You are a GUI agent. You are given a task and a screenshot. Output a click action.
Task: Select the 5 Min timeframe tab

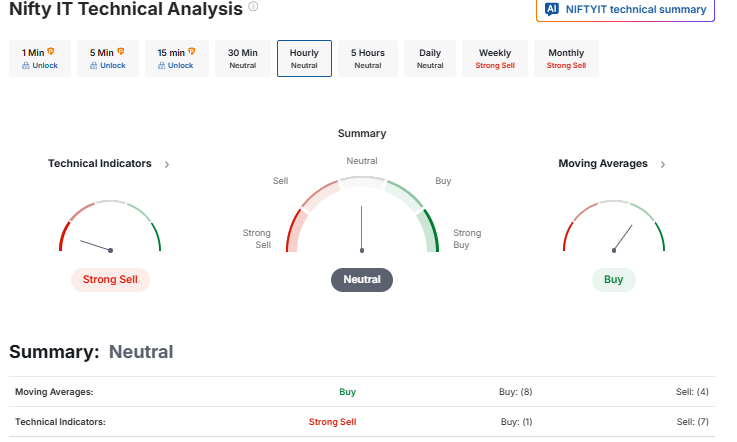click(x=108, y=58)
